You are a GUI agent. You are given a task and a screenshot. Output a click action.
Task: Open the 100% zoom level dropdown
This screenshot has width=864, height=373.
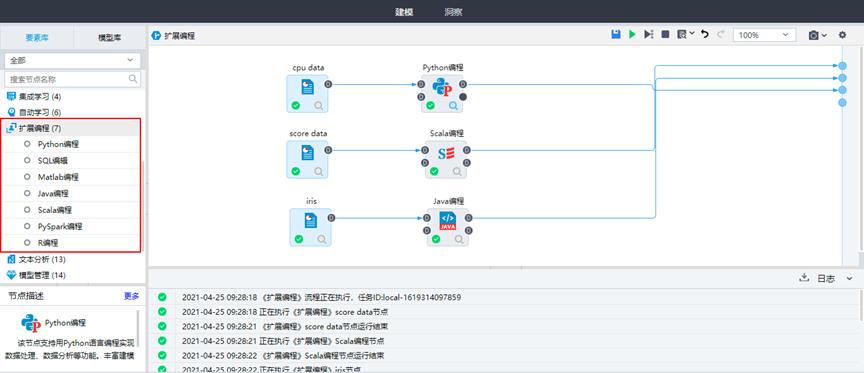[x=764, y=35]
